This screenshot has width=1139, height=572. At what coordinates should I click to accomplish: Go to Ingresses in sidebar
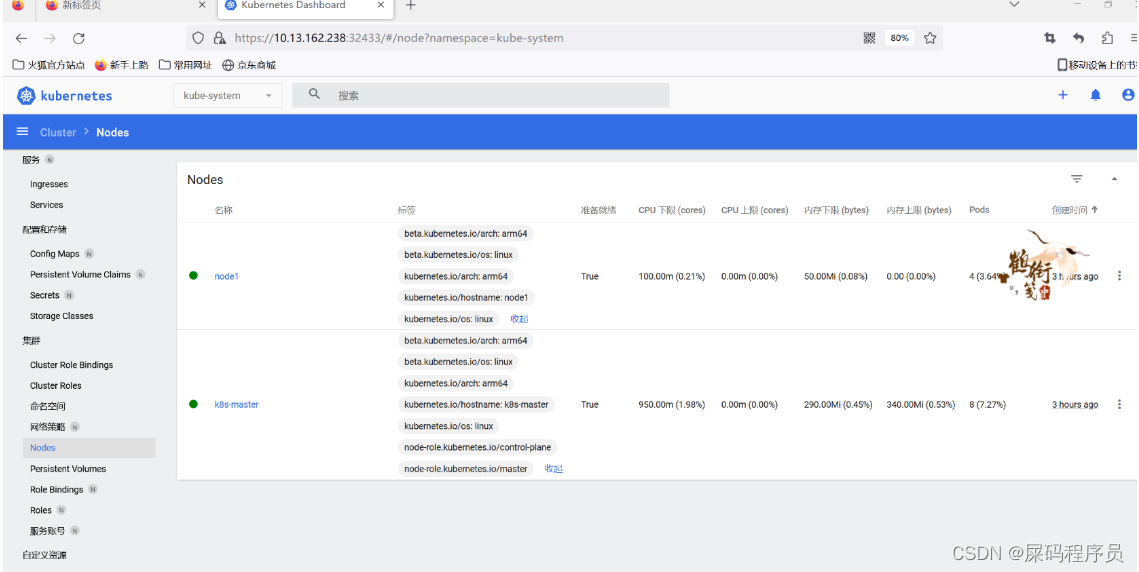(49, 184)
